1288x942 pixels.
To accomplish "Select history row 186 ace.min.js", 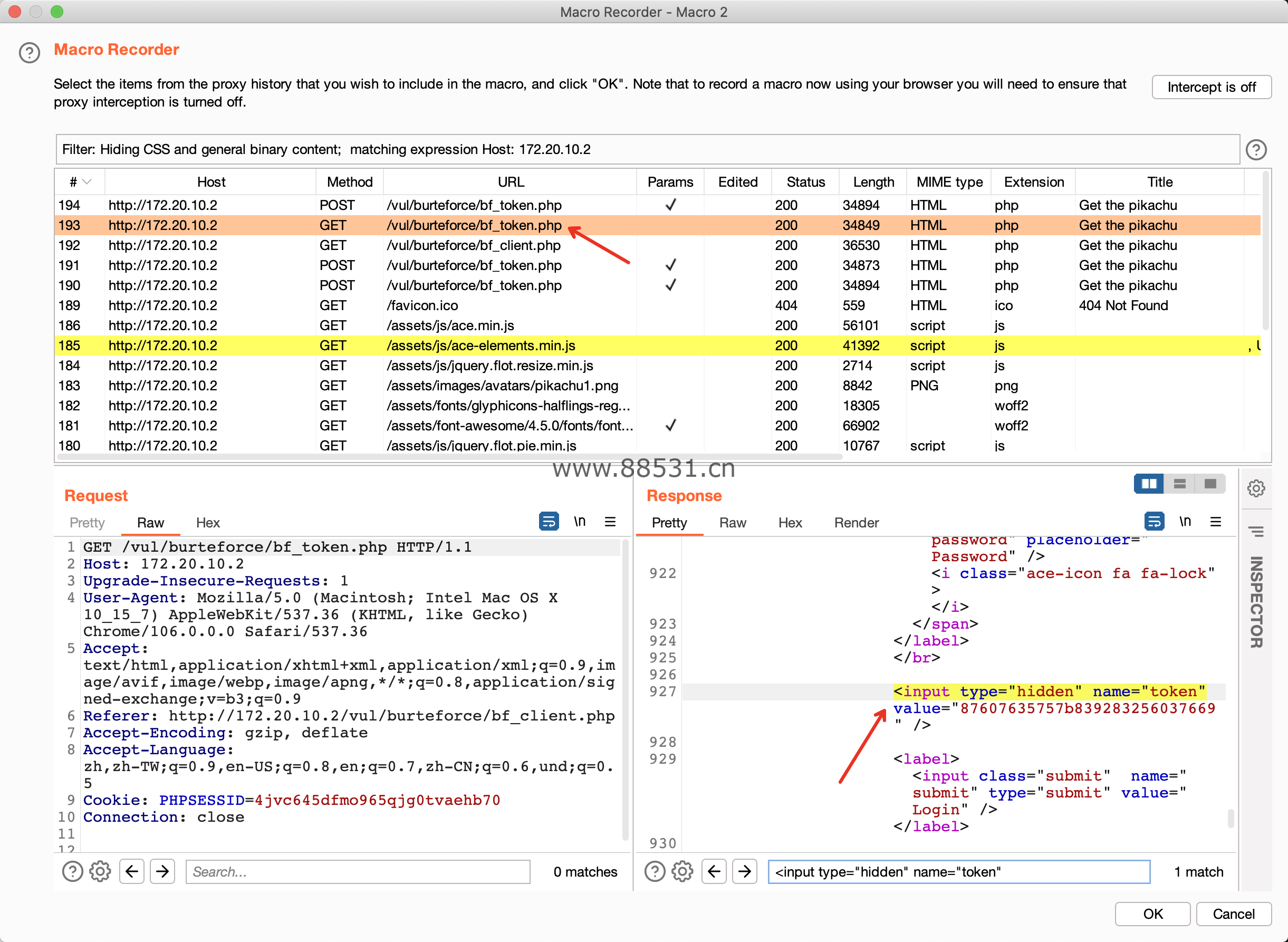I will [x=657, y=325].
